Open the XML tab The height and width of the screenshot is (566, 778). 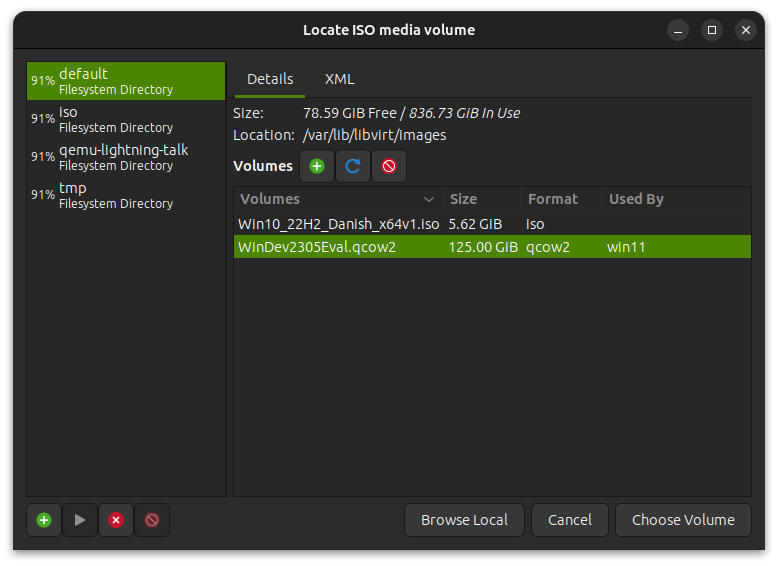339,79
